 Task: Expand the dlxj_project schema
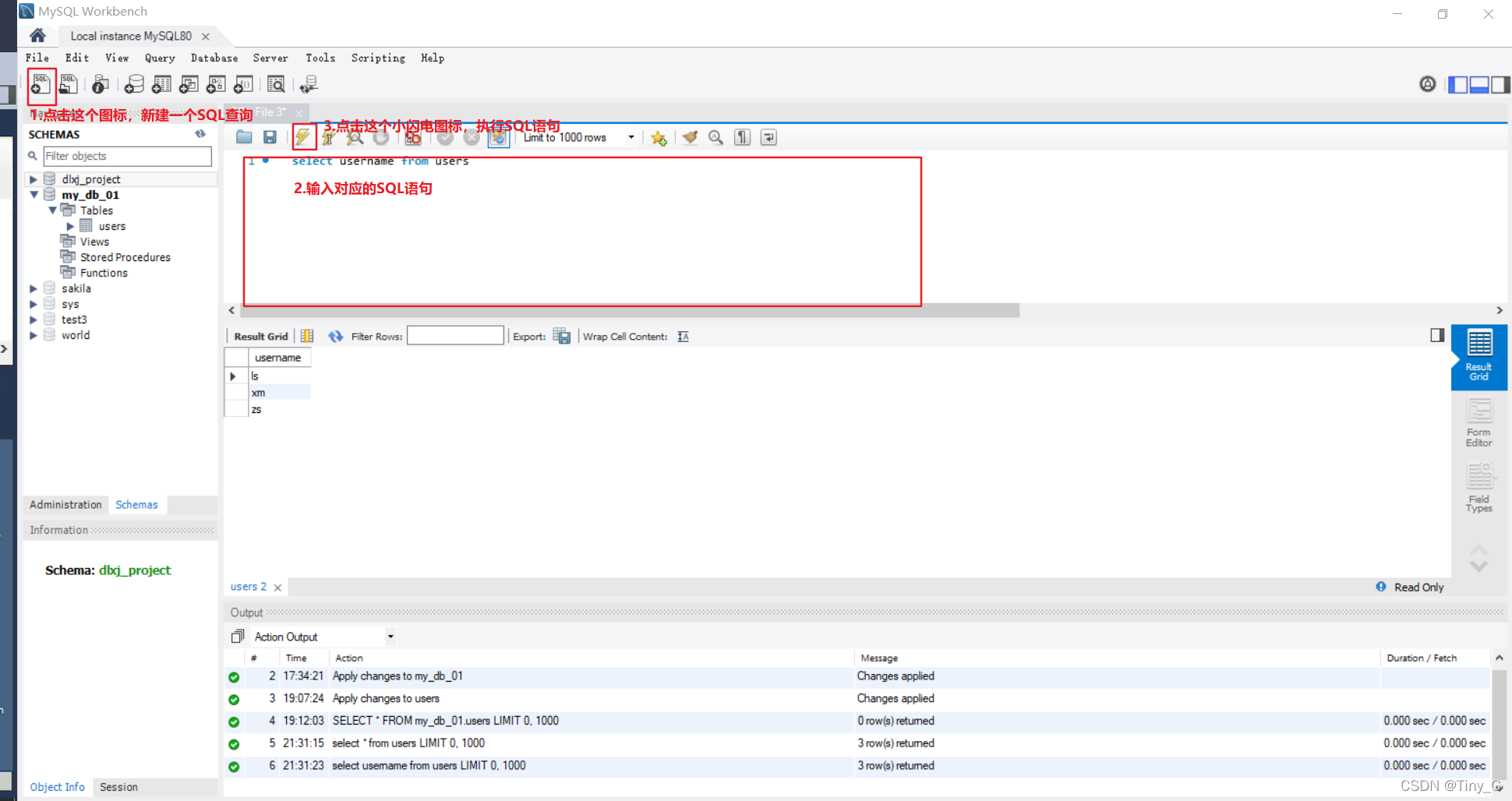click(x=34, y=179)
